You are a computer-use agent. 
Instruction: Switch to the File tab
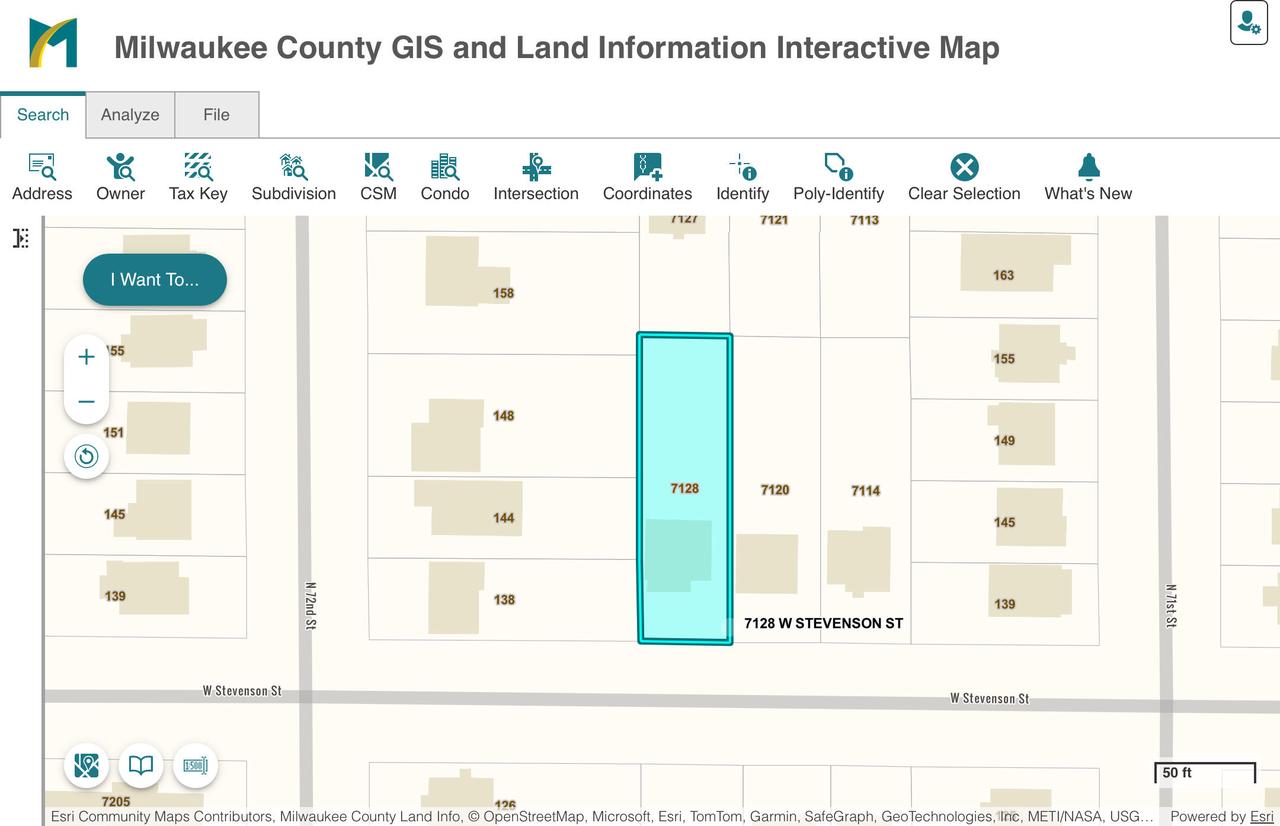tap(216, 115)
